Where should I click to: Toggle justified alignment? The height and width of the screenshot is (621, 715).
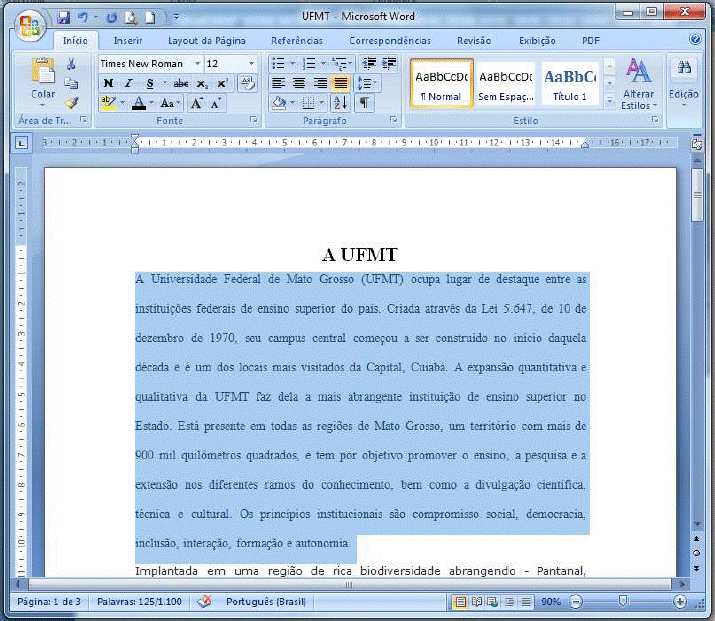tap(341, 83)
